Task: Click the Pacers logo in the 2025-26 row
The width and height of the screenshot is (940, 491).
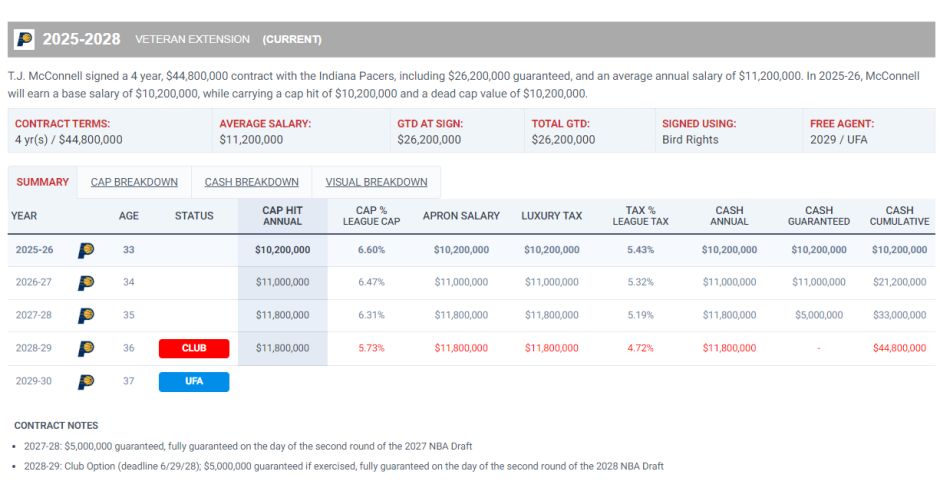Action: [86, 250]
